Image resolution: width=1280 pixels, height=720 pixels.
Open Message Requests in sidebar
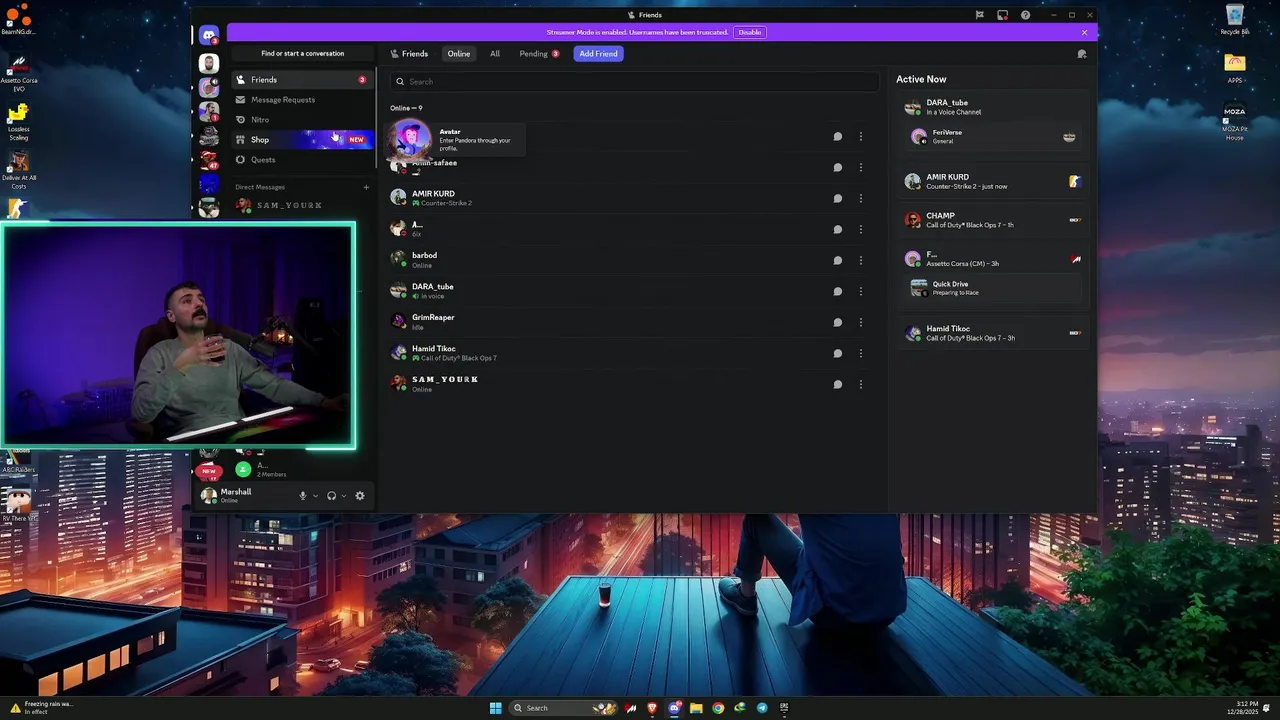pos(302,100)
